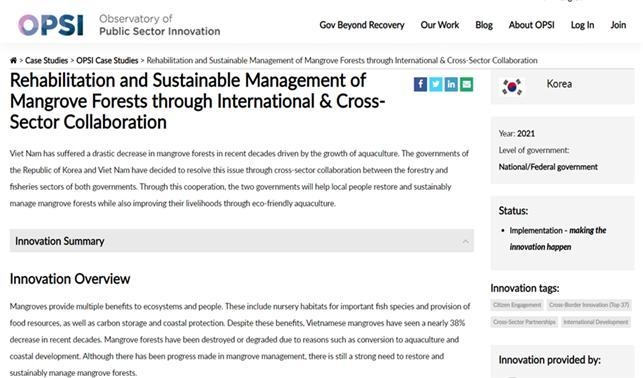Click the page title about Mangrove Forests

[x=197, y=101]
